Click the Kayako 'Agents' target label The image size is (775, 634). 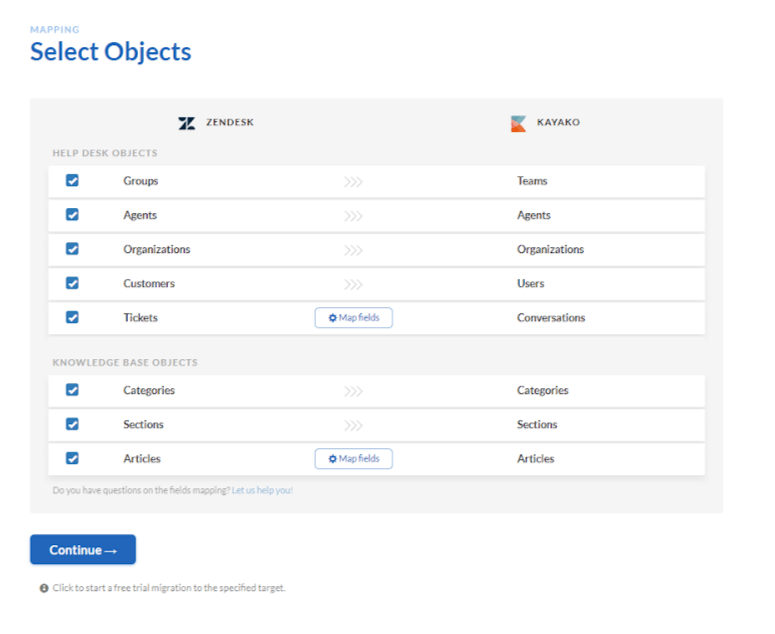tap(534, 215)
